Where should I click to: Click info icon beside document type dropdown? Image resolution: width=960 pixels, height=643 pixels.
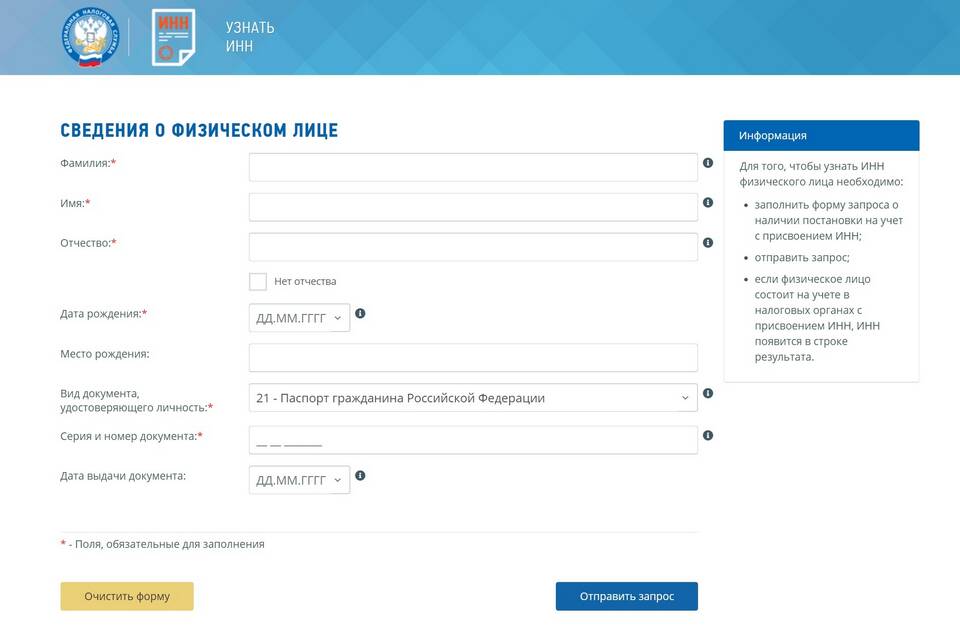coord(708,394)
